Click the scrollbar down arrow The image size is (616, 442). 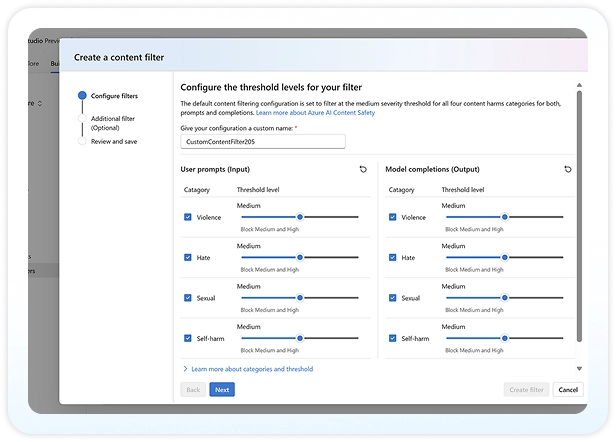(x=579, y=369)
